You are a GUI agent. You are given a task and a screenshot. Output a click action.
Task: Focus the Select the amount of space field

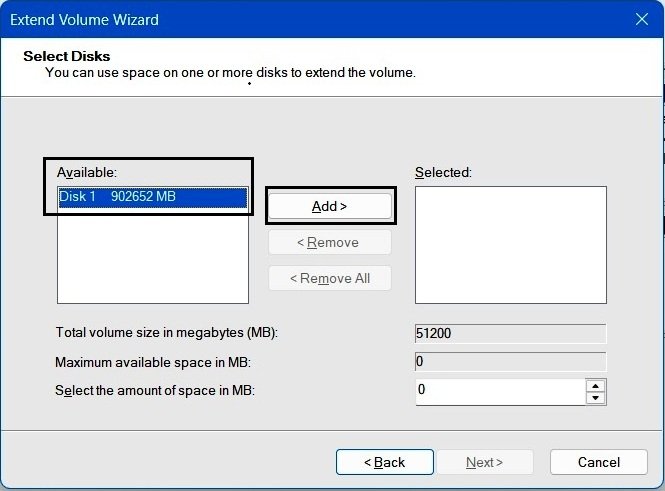click(x=500, y=391)
